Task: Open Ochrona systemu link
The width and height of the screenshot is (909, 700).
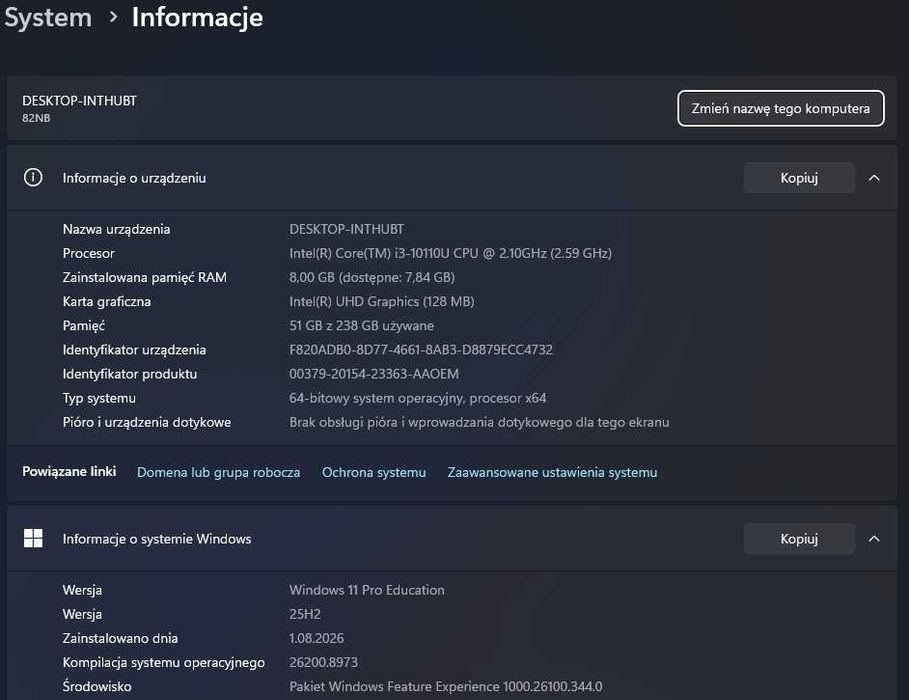Action: 374,472
